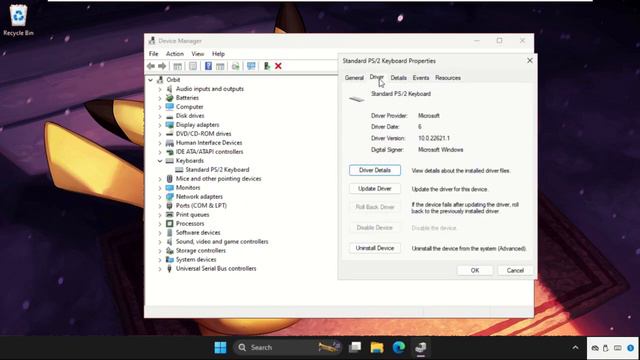Expand the Software devices node
This screenshot has width=640, height=360.
(160, 233)
